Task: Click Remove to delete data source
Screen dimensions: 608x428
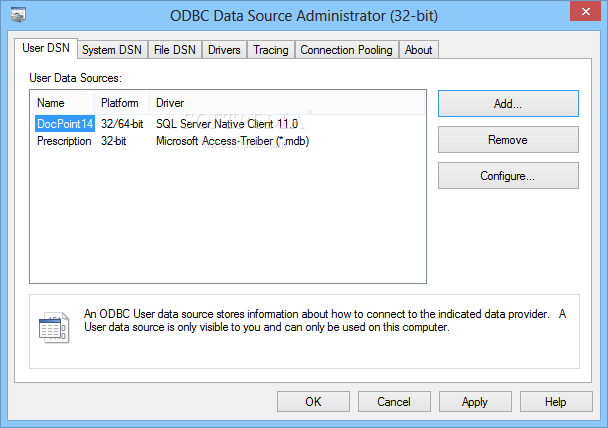Action: point(508,140)
